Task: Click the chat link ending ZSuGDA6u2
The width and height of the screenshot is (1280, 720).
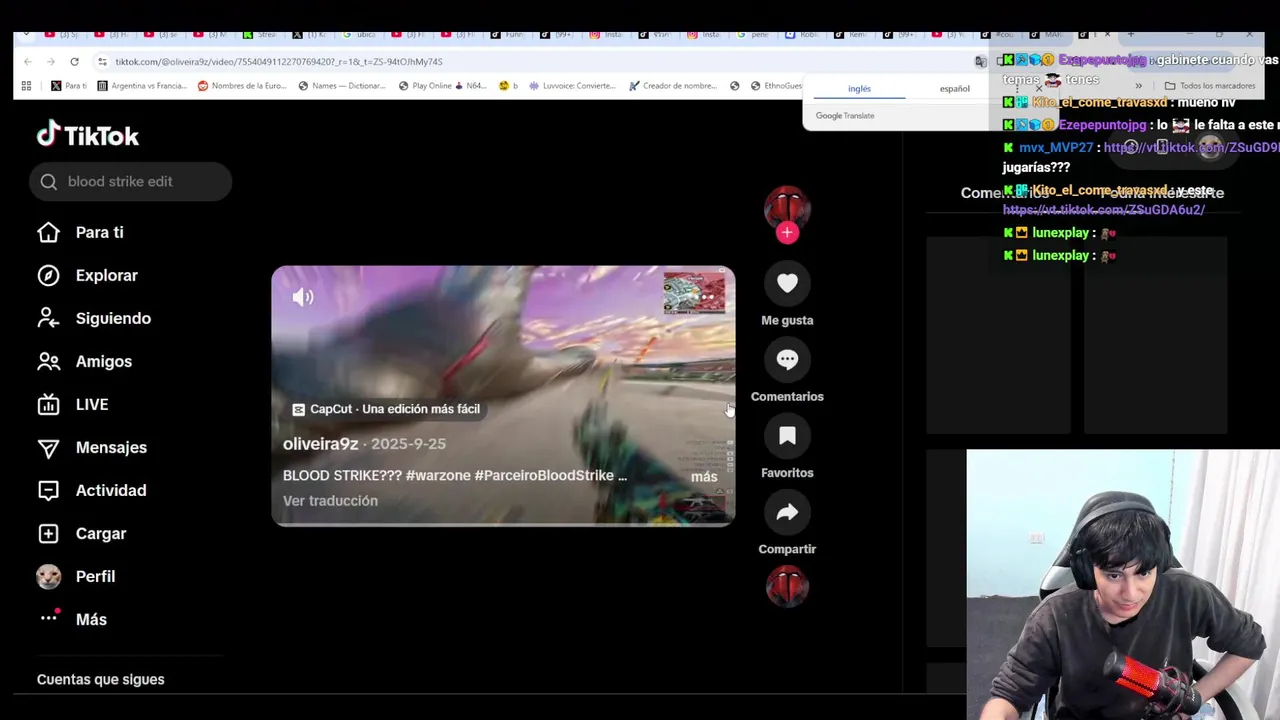Action: pos(1103,210)
